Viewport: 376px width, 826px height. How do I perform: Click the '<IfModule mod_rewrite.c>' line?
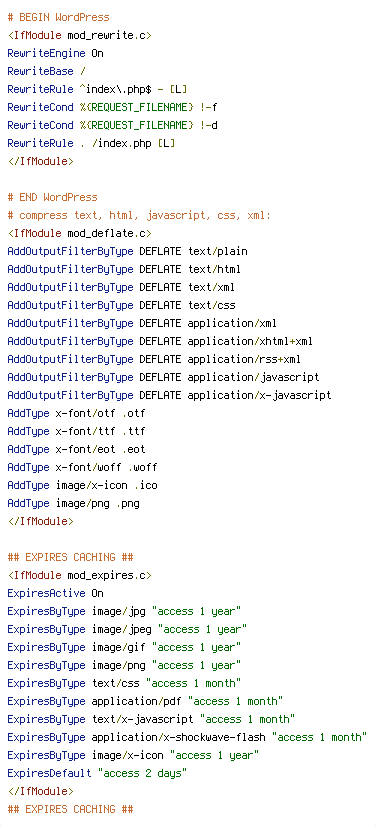[x=80, y=35]
